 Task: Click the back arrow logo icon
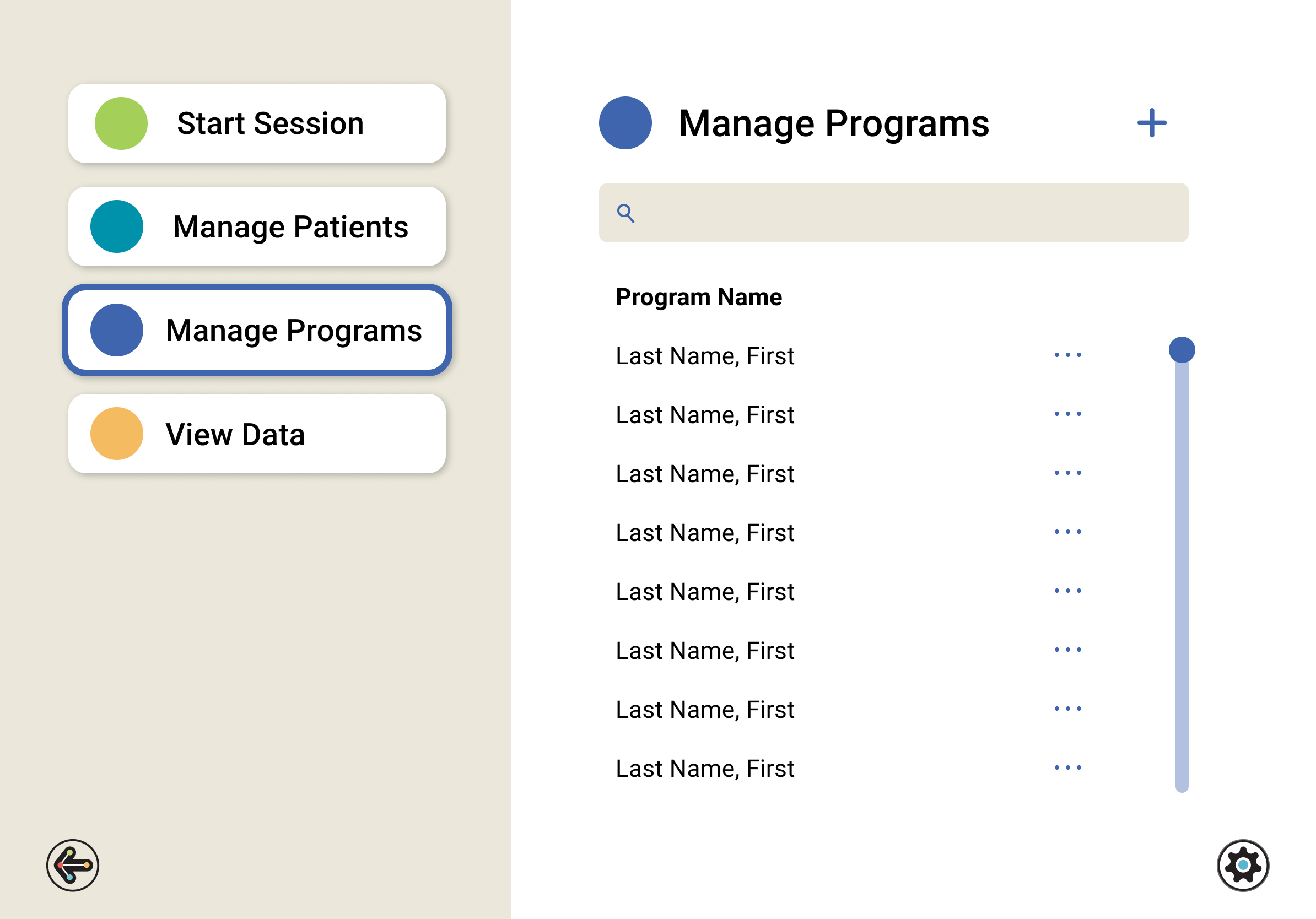(x=73, y=864)
